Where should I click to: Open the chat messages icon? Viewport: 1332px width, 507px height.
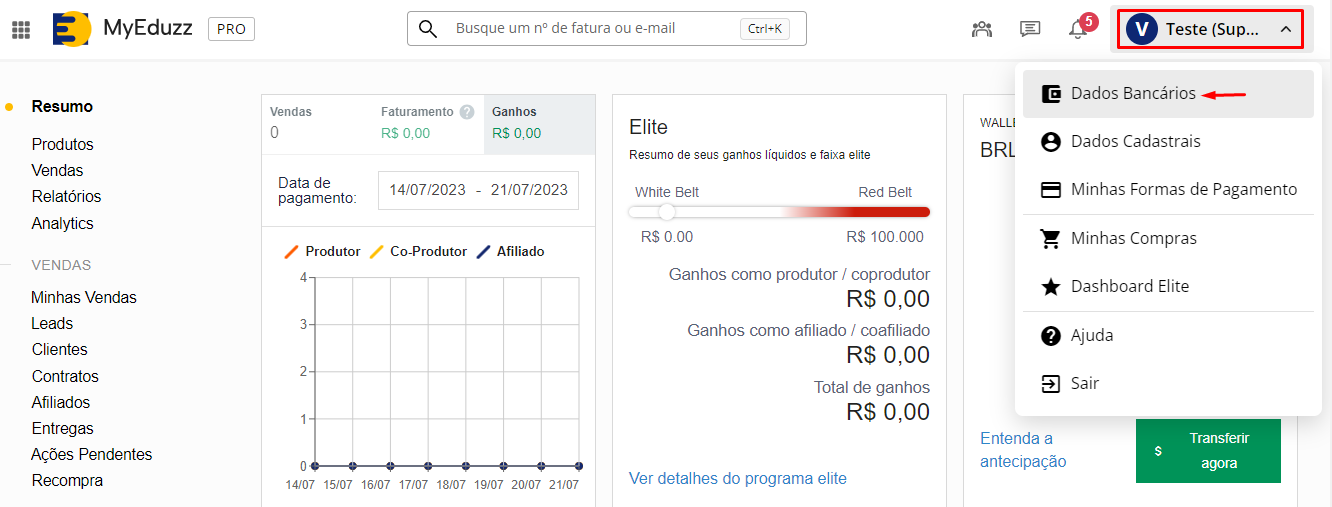coord(1030,29)
